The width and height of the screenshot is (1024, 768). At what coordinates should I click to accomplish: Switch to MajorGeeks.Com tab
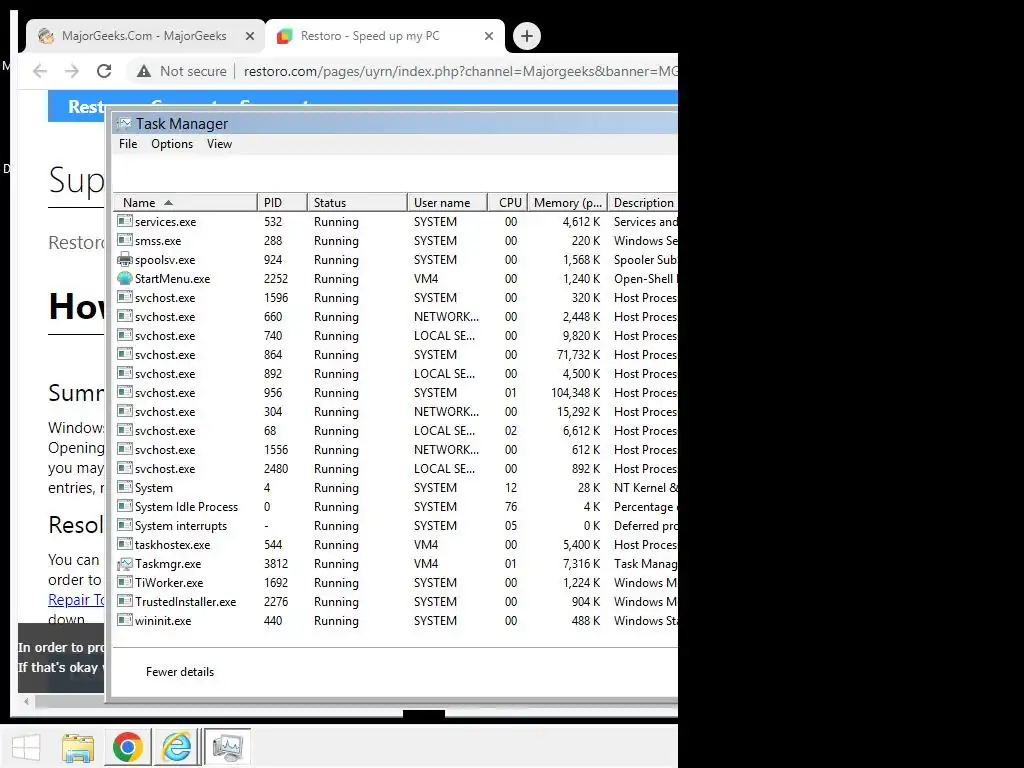point(144,36)
